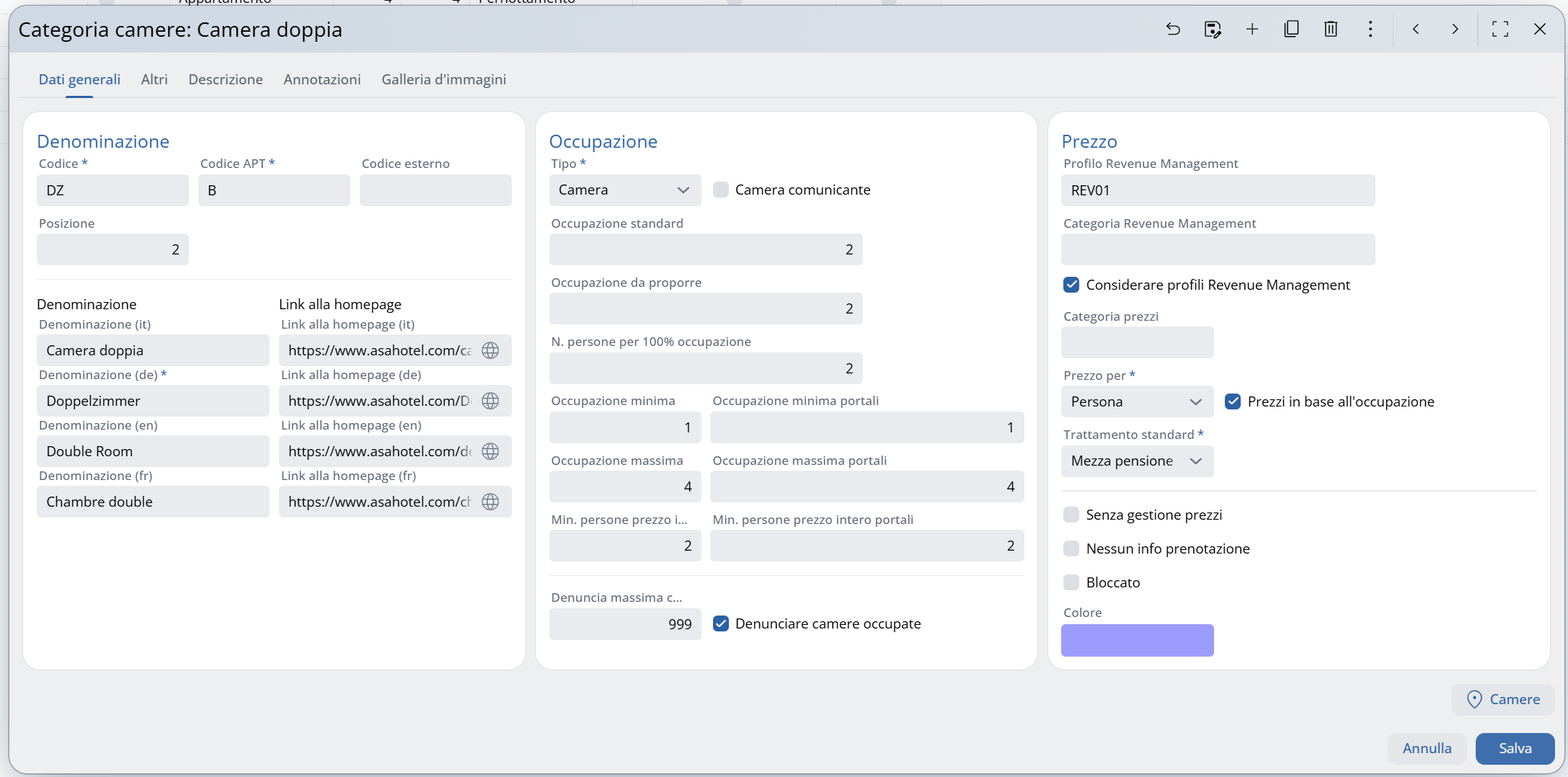Viewport: 1568px width, 777px height.
Task: Open the Galleria d'immagini tab
Action: (443, 79)
